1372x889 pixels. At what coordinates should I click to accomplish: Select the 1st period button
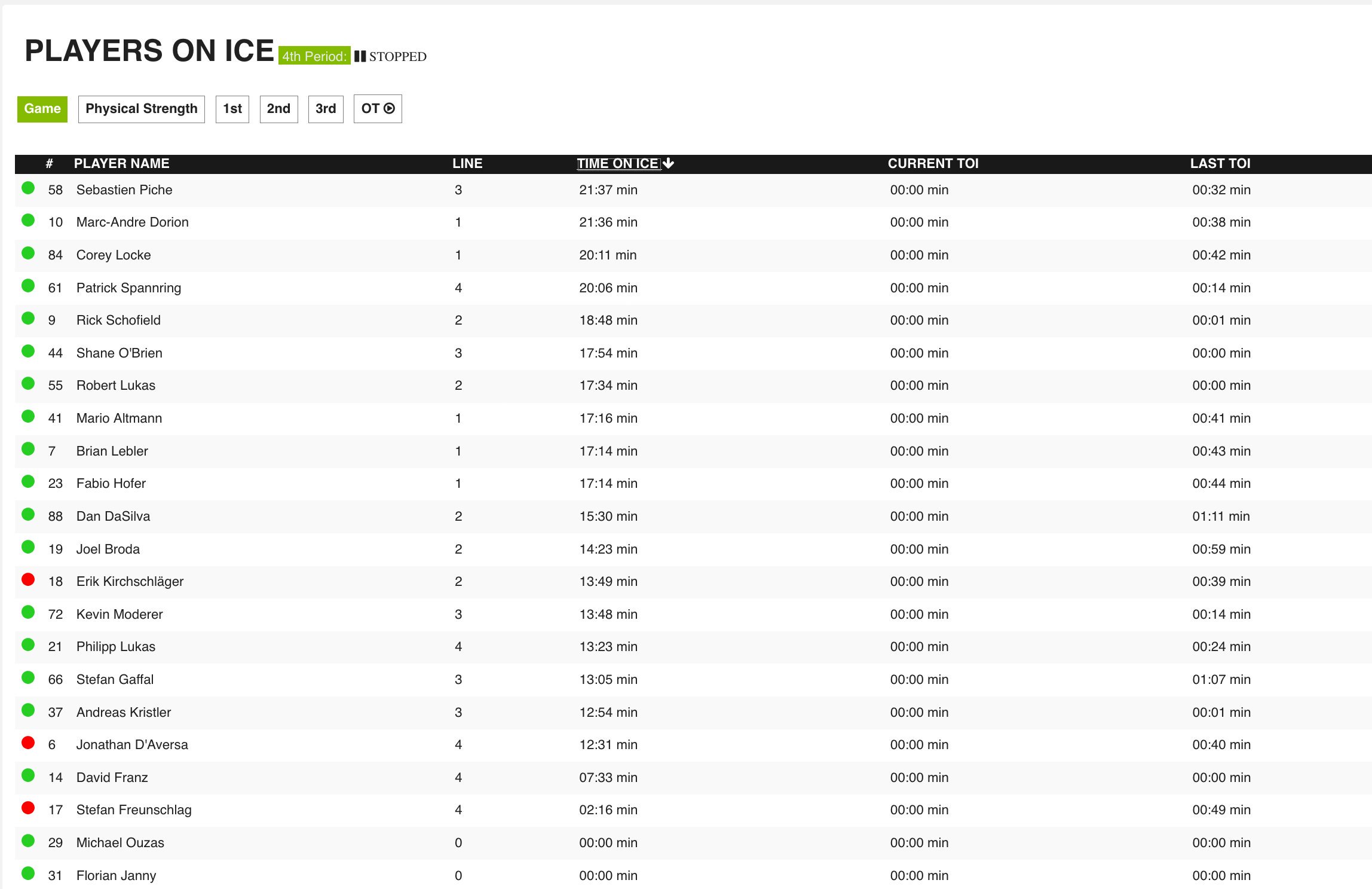point(232,109)
